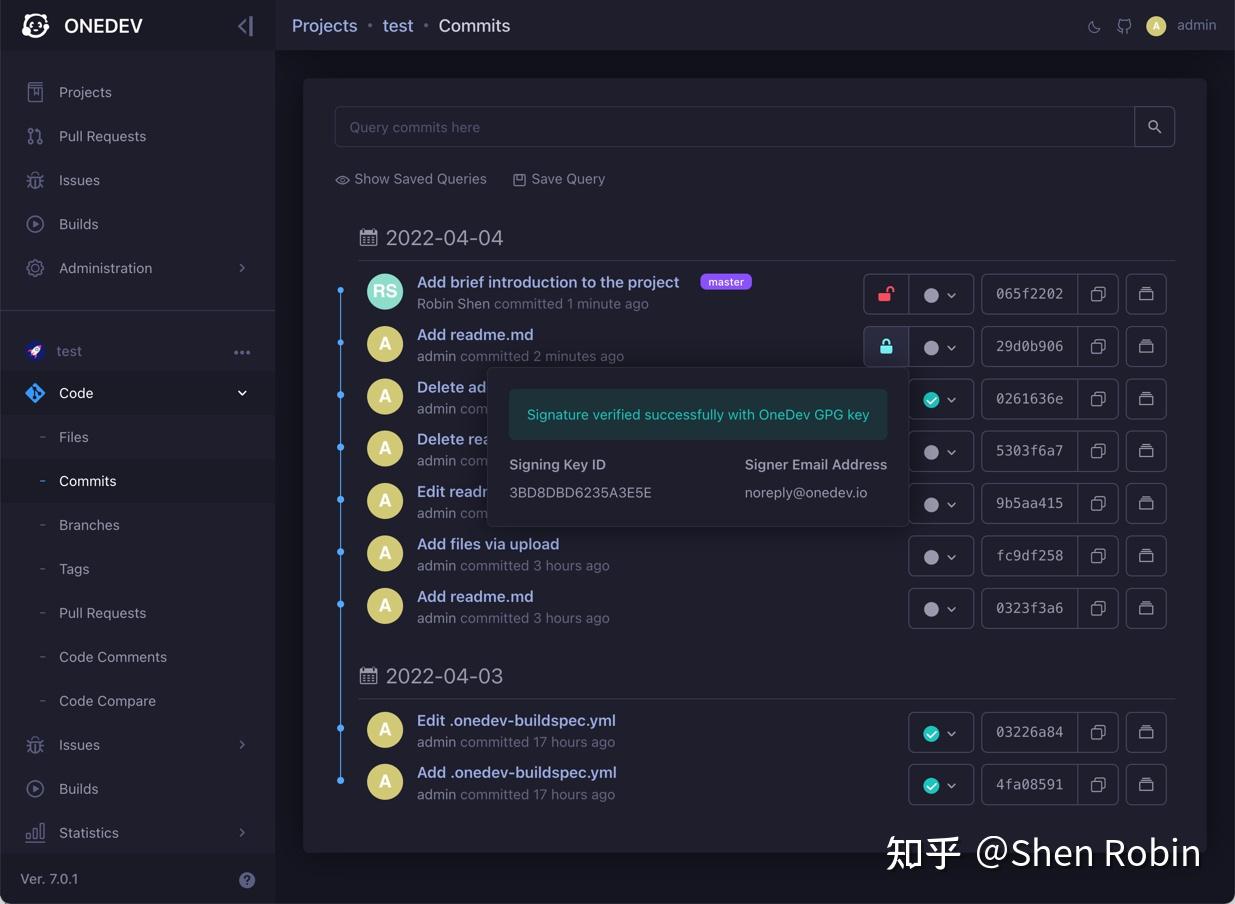This screenshot has height=904, width=1235.
Task: Copy commit hash 0323f3a6
Action: coord(1097,608)
